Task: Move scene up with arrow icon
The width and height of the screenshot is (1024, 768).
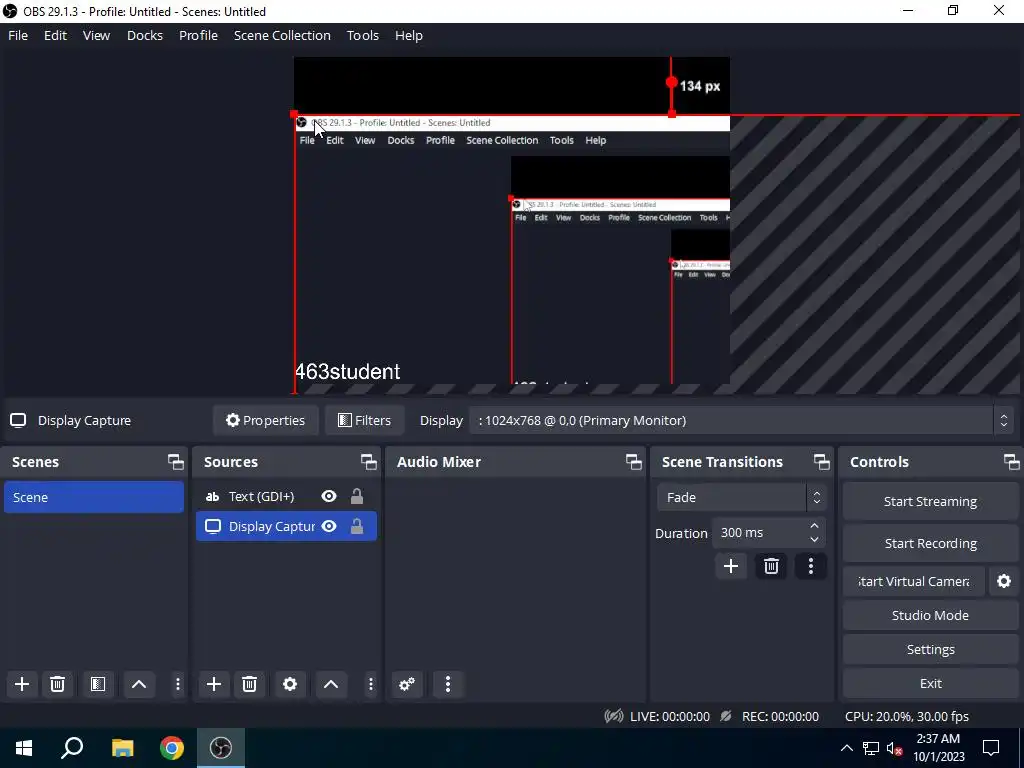Action: point(139,684)
